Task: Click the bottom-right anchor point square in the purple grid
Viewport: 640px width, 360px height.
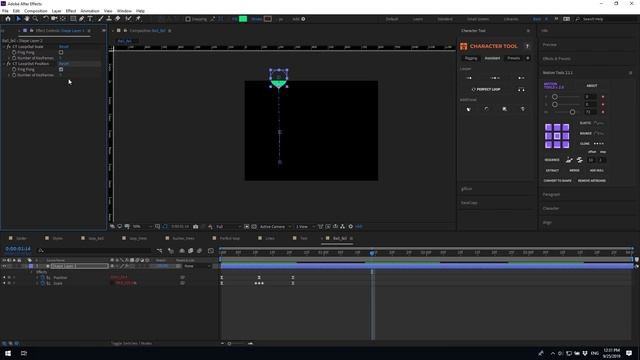Action: tap(566, 144)
